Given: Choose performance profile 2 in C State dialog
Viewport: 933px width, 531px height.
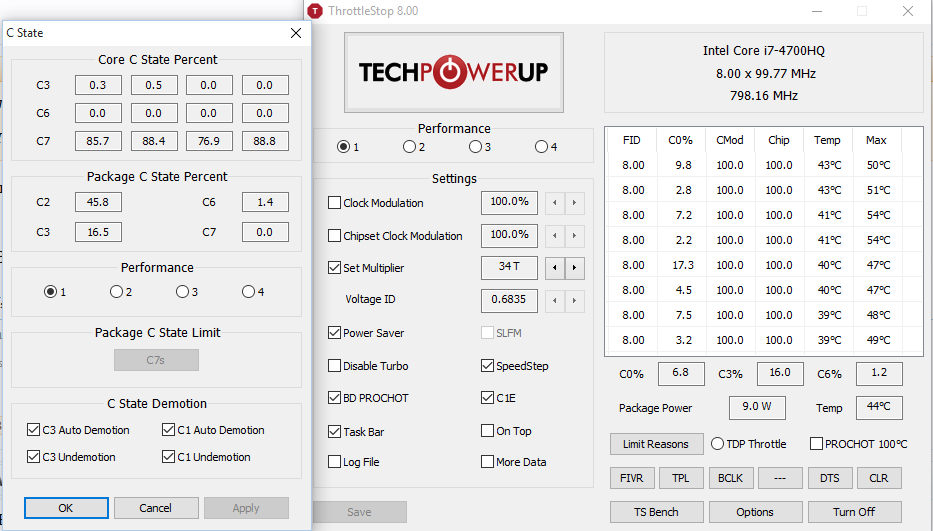Looking at the screenshot, I should [116, 292].
